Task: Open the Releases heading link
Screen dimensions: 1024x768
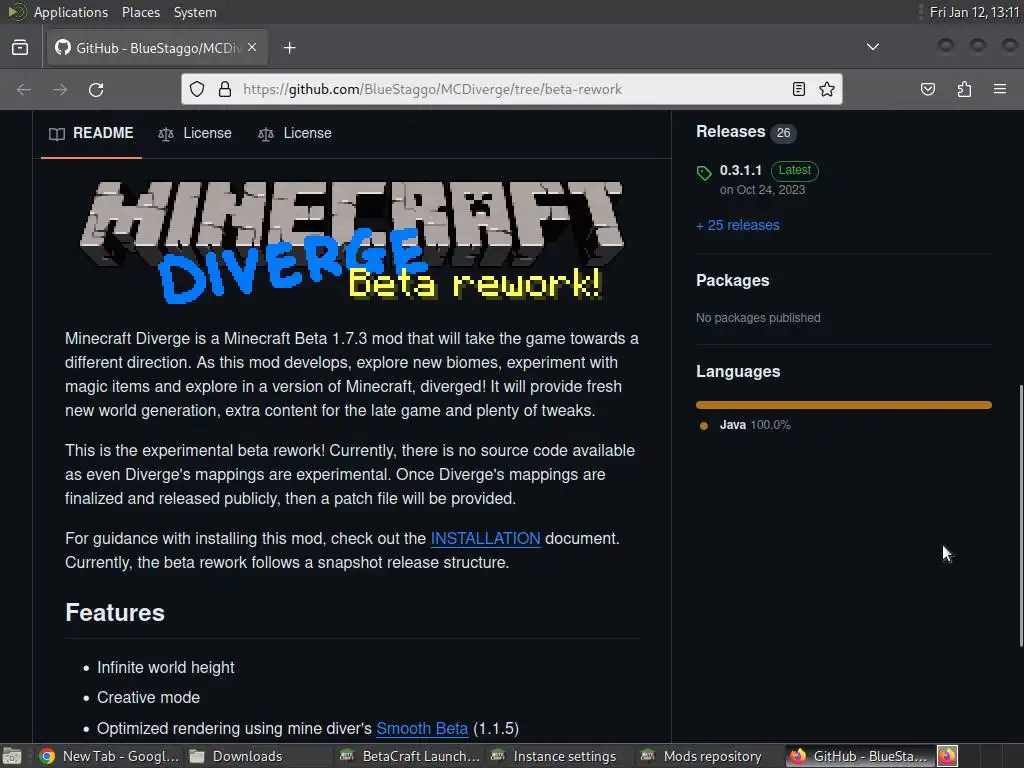Action: click(x=730, y=131)
